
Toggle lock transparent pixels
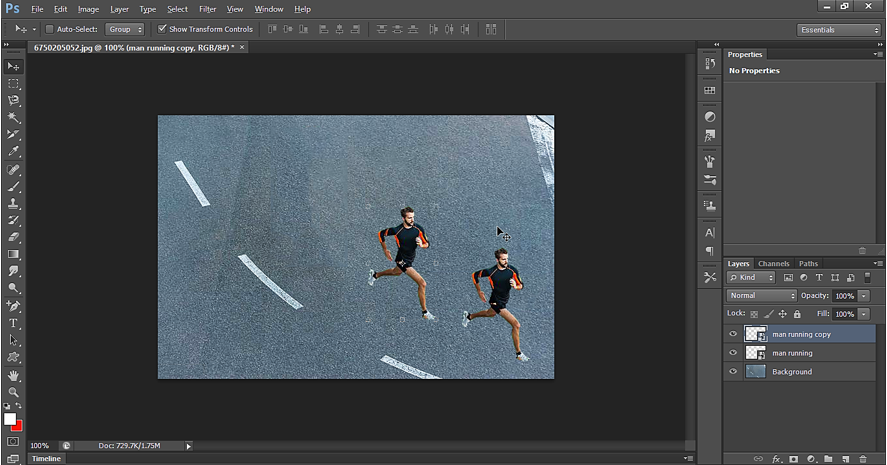(x=754, y=314)
